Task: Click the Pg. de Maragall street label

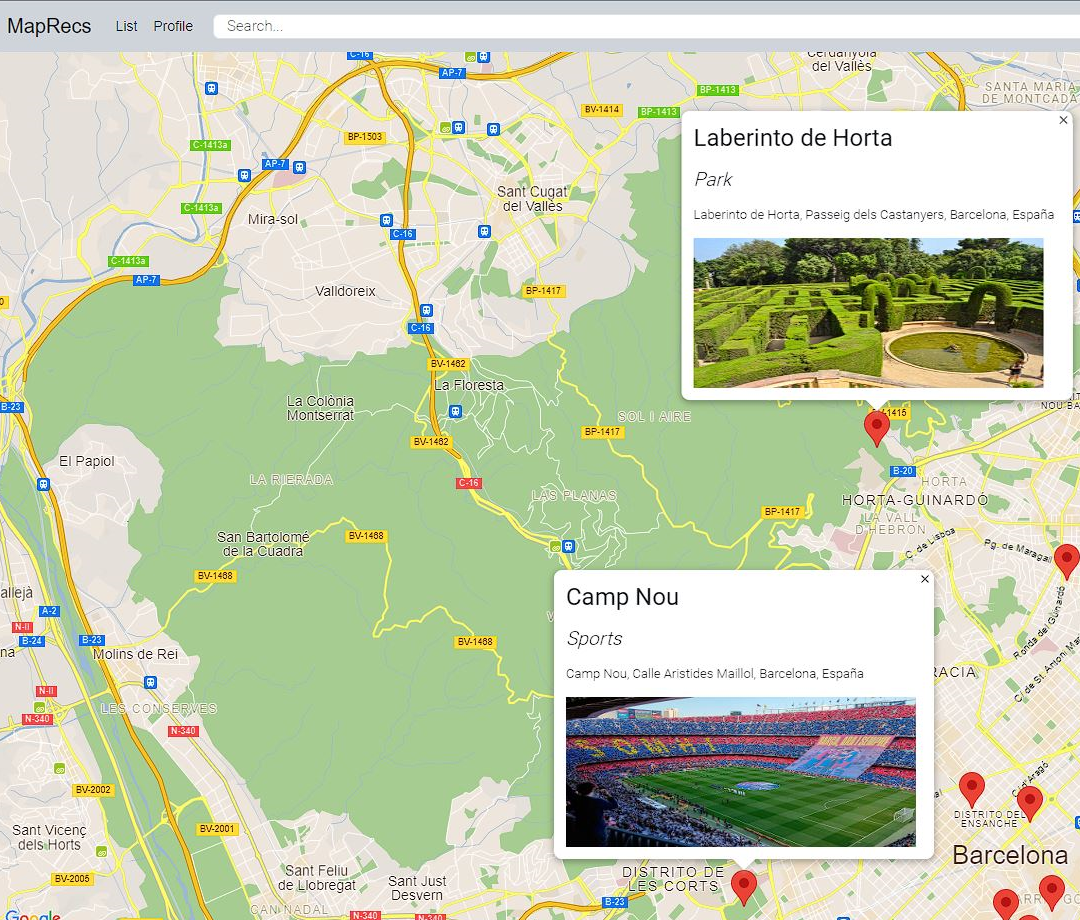Action: 1017,551
